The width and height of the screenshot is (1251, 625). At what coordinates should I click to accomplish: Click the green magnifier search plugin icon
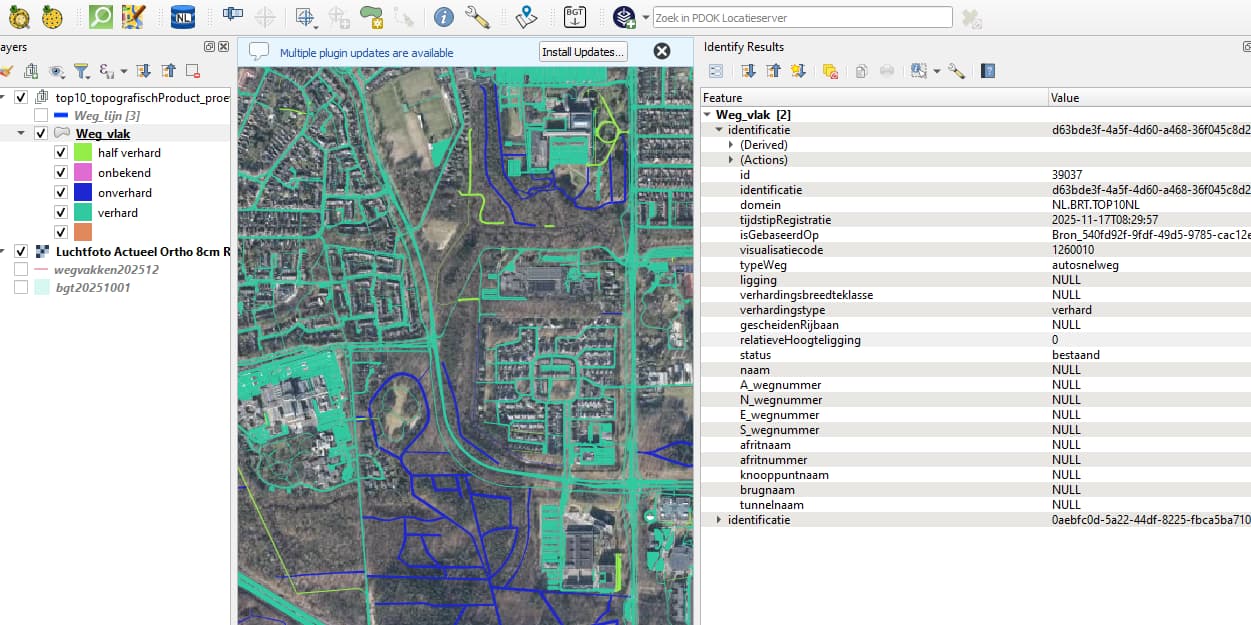[x=100, y=16]
